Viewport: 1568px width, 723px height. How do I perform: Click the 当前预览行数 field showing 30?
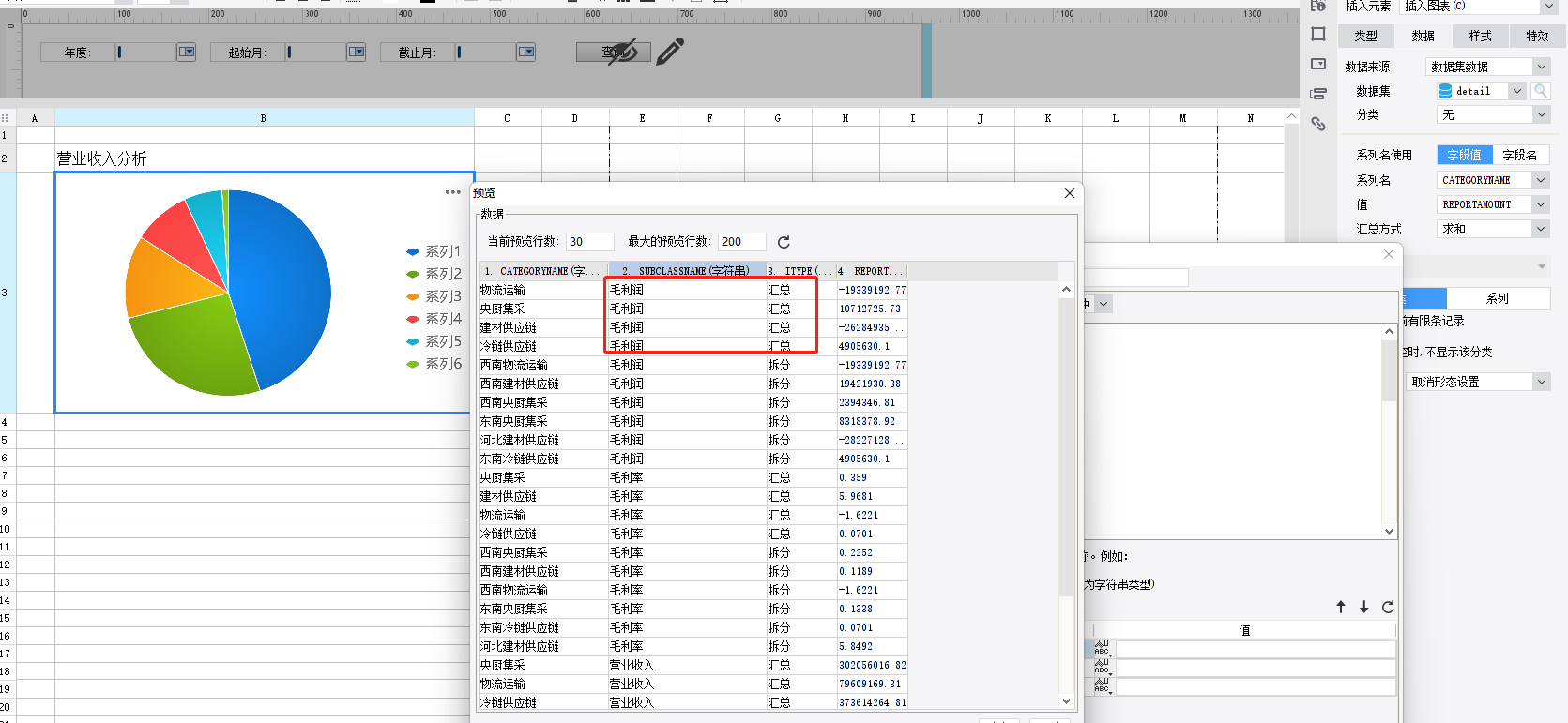[x=590, y=242]
